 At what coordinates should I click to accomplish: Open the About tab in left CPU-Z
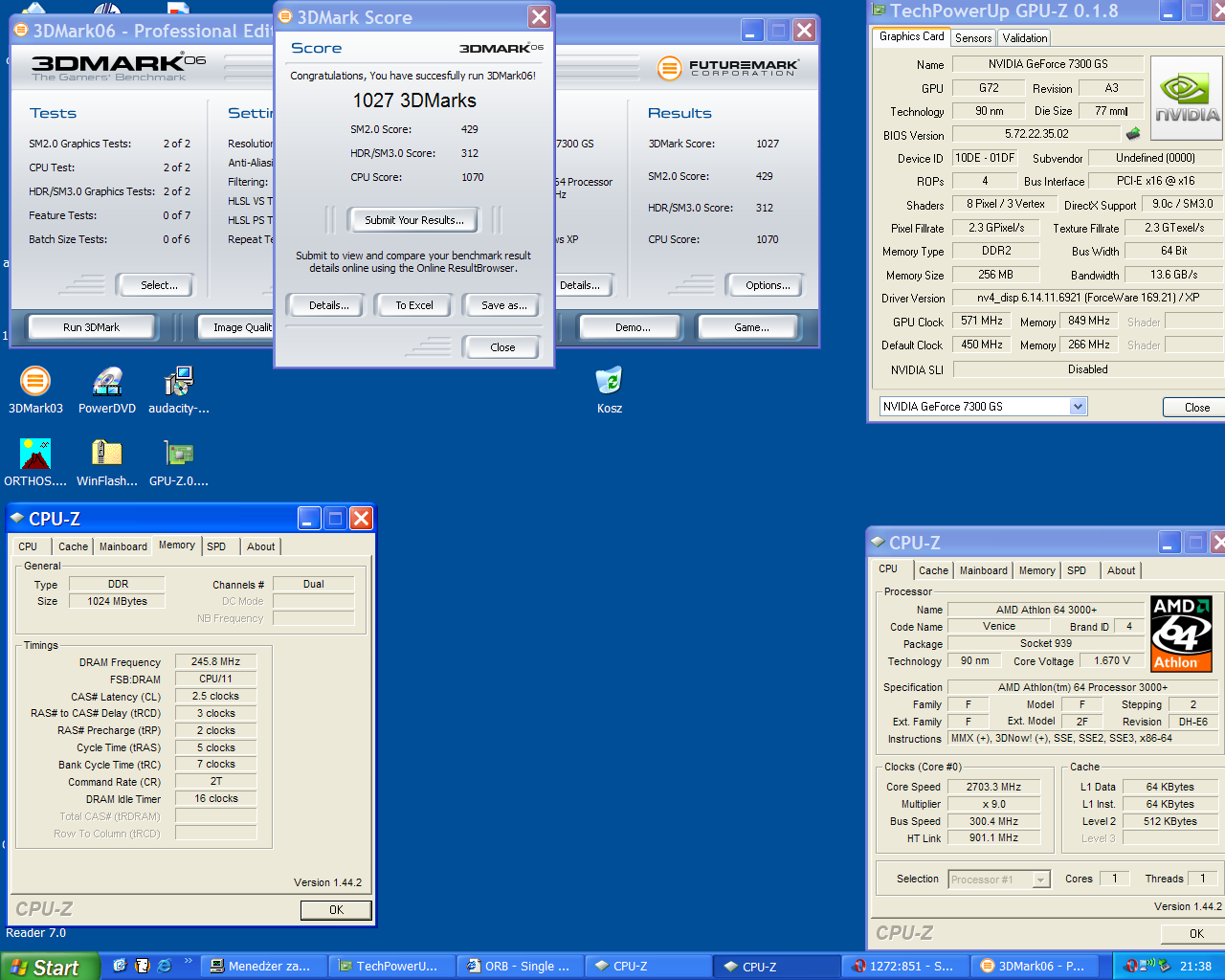[x=261, y=546]
